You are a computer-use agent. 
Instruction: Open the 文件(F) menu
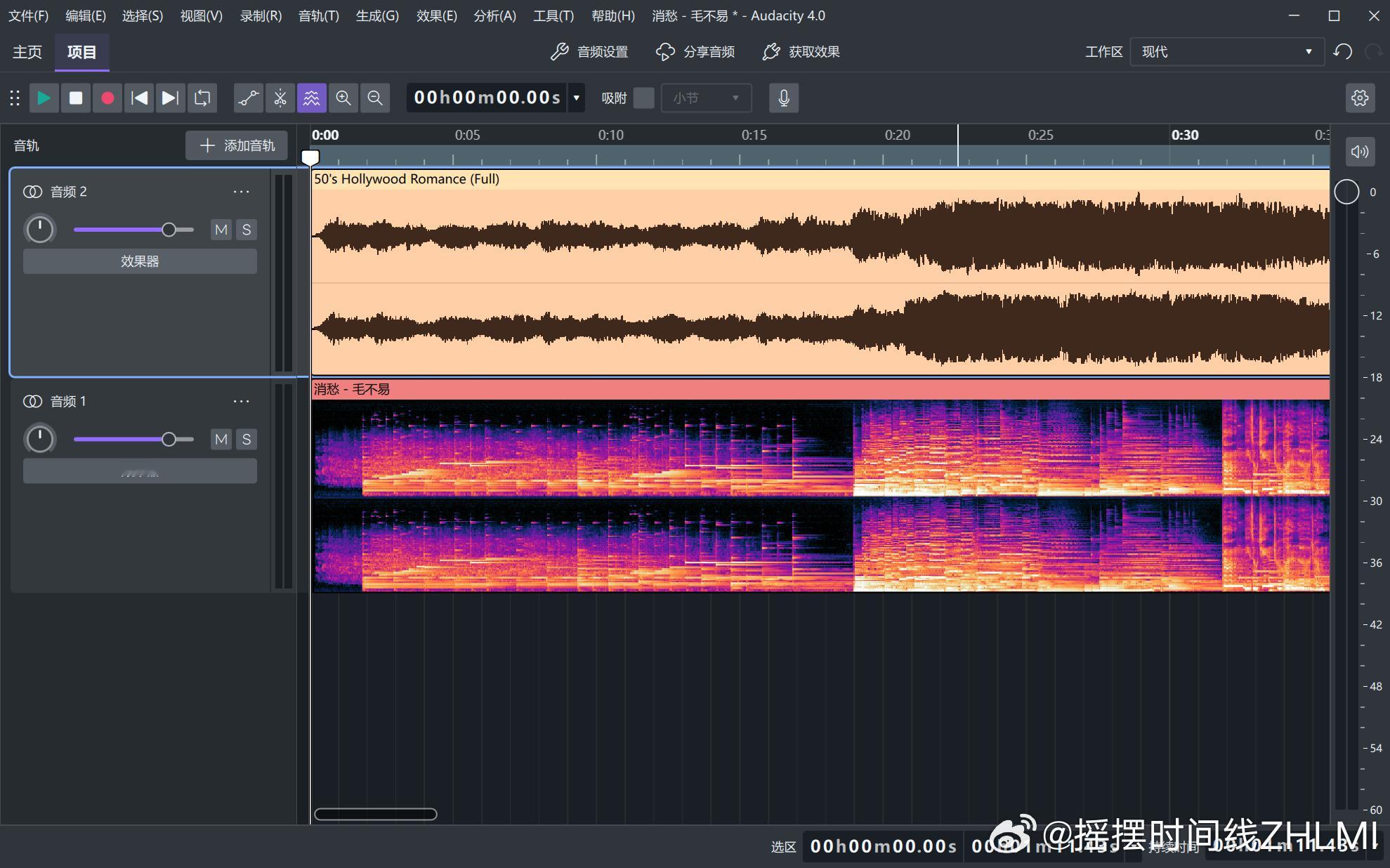pos(29,15)
